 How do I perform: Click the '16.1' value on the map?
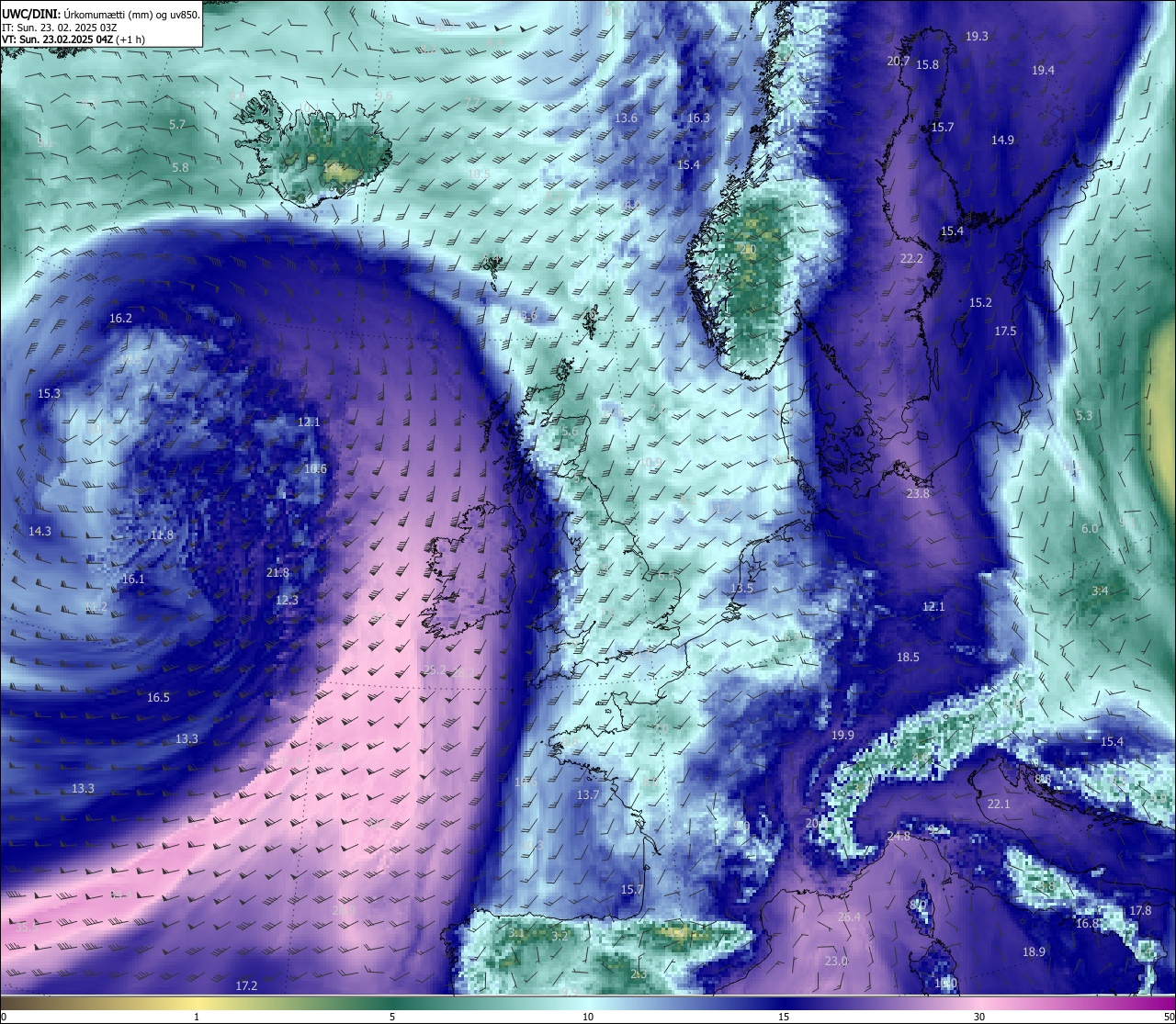coord(133,580)
